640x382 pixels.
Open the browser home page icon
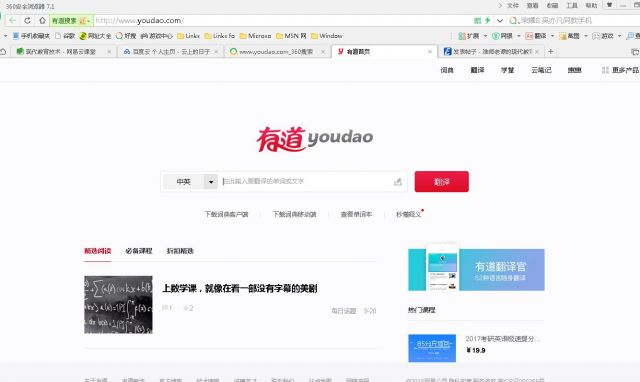[x=42, y=20]
